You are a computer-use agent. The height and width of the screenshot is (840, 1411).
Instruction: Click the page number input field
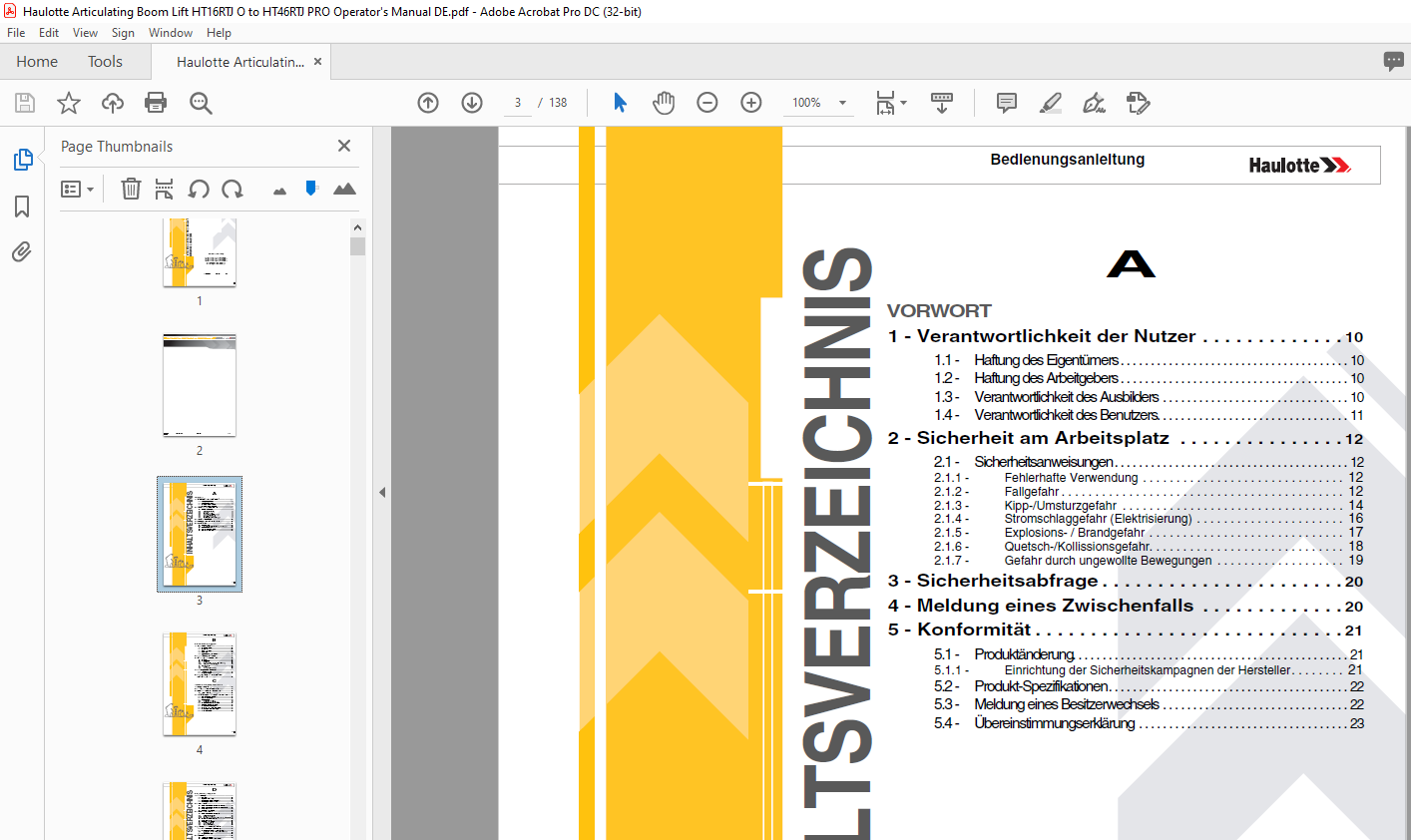click(518, 103)
